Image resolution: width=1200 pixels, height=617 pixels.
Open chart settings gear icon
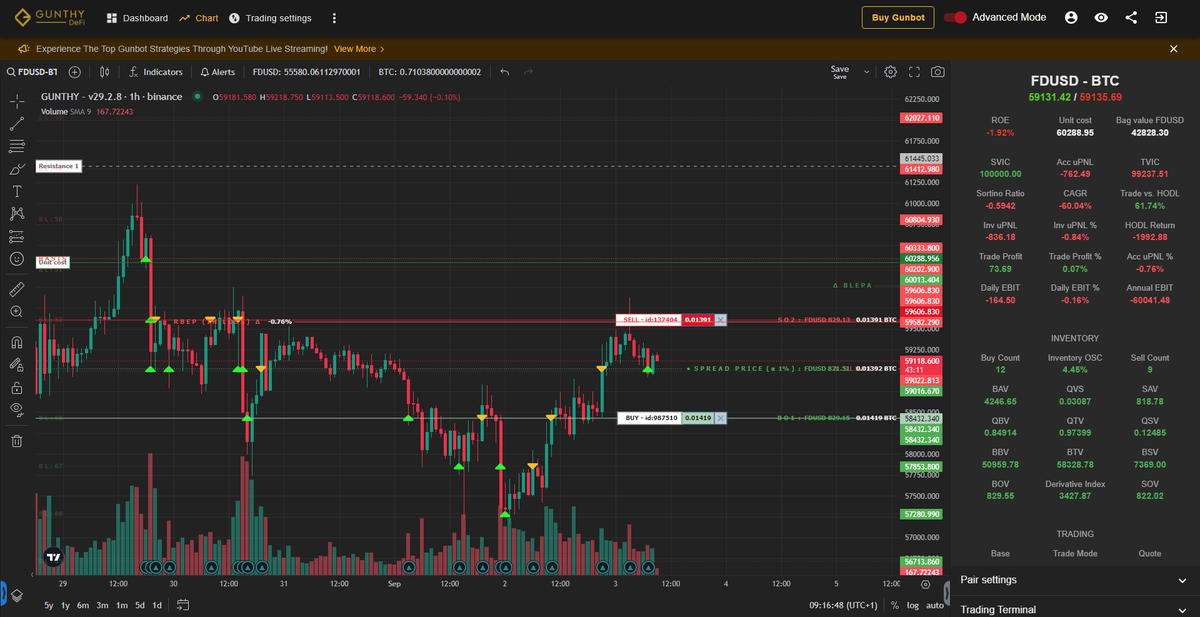tap(890, 72)
